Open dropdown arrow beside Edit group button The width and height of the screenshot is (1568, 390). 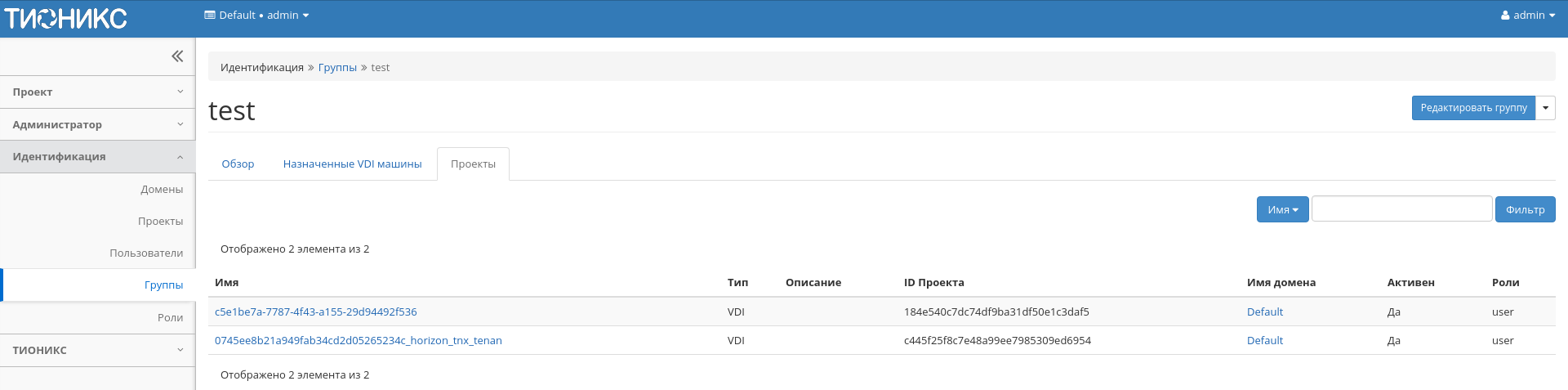1545,108
